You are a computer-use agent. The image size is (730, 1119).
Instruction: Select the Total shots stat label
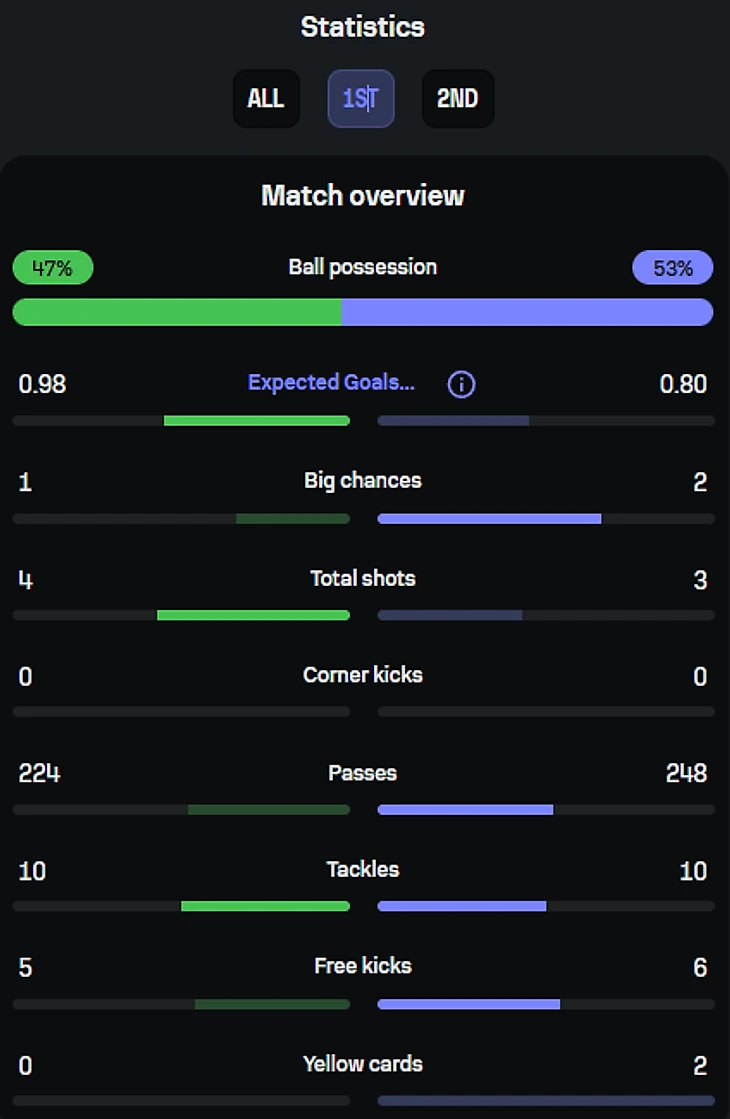(363, 578)
